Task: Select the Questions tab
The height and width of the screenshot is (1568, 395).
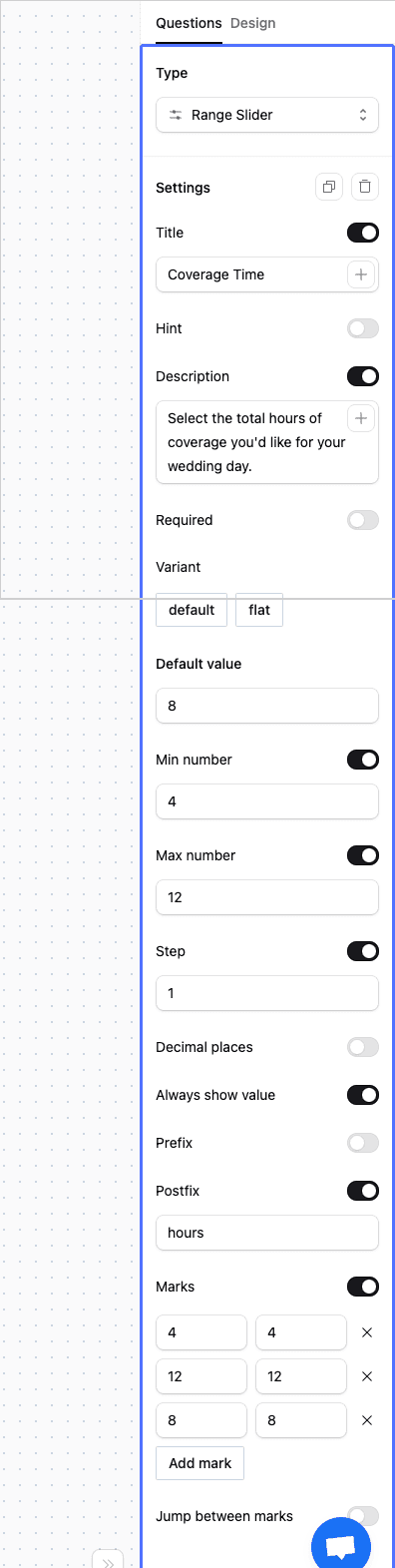Action: point(189,23)
